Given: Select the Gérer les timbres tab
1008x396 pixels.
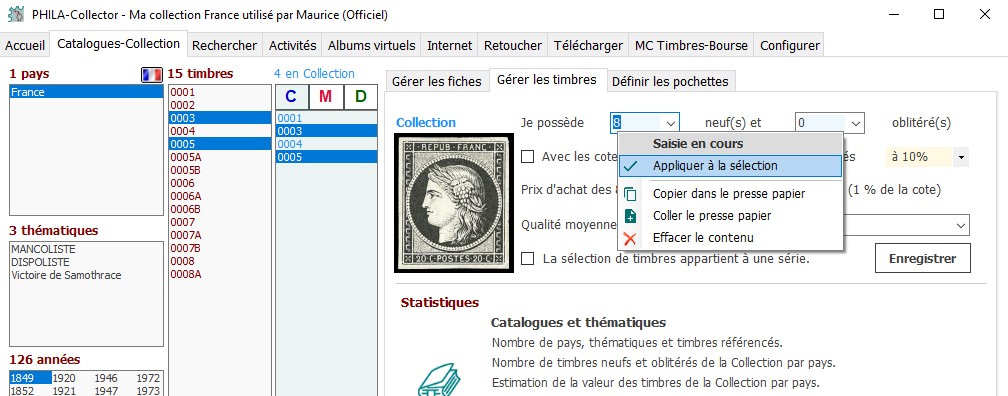Looking at the screenshot, I should coord(547,80).
